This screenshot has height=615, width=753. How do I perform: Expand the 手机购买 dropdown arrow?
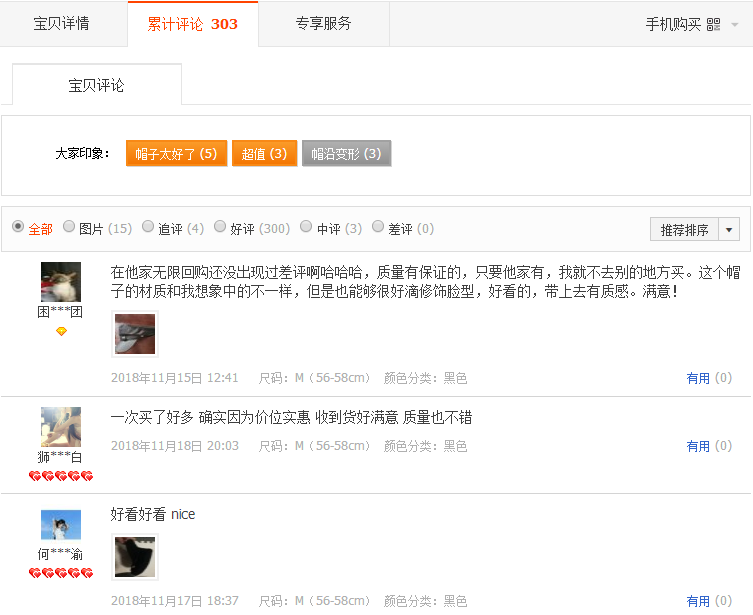[734, 24]
